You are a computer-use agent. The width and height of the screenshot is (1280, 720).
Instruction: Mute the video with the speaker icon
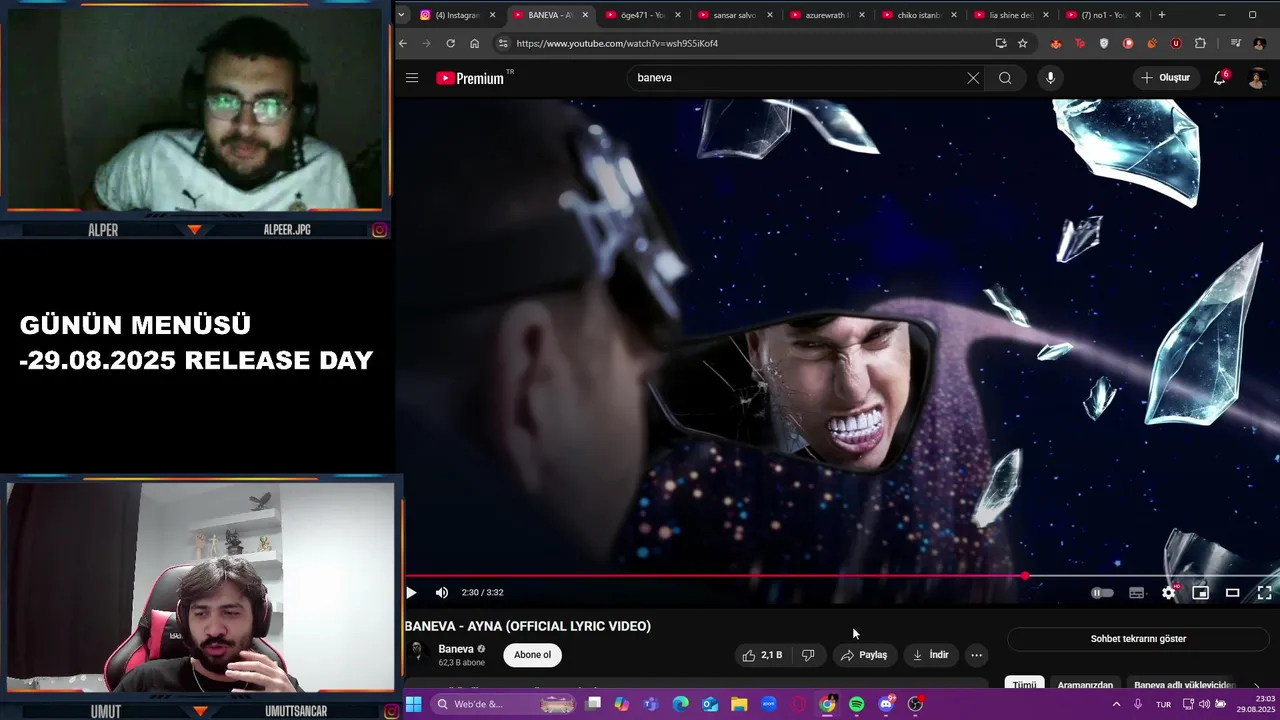coord(442,592)
